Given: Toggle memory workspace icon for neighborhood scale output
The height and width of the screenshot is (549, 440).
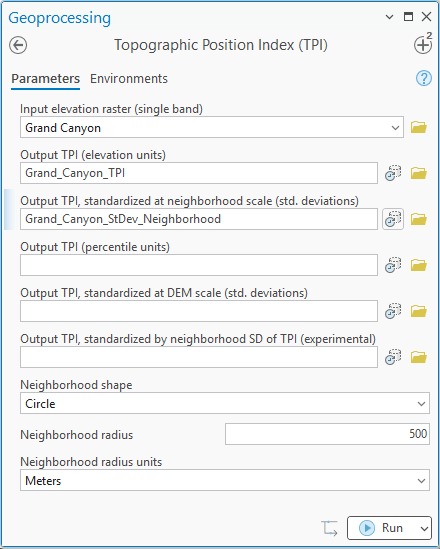Looking at the screenshot, I should 393,219.
